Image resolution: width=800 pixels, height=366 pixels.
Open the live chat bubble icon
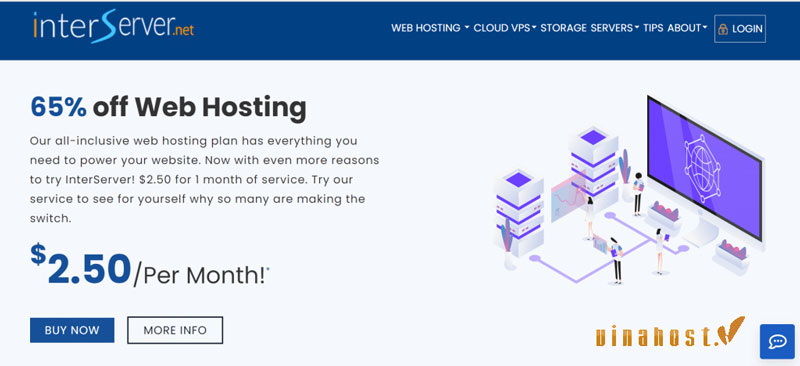[x=777, y=341]
